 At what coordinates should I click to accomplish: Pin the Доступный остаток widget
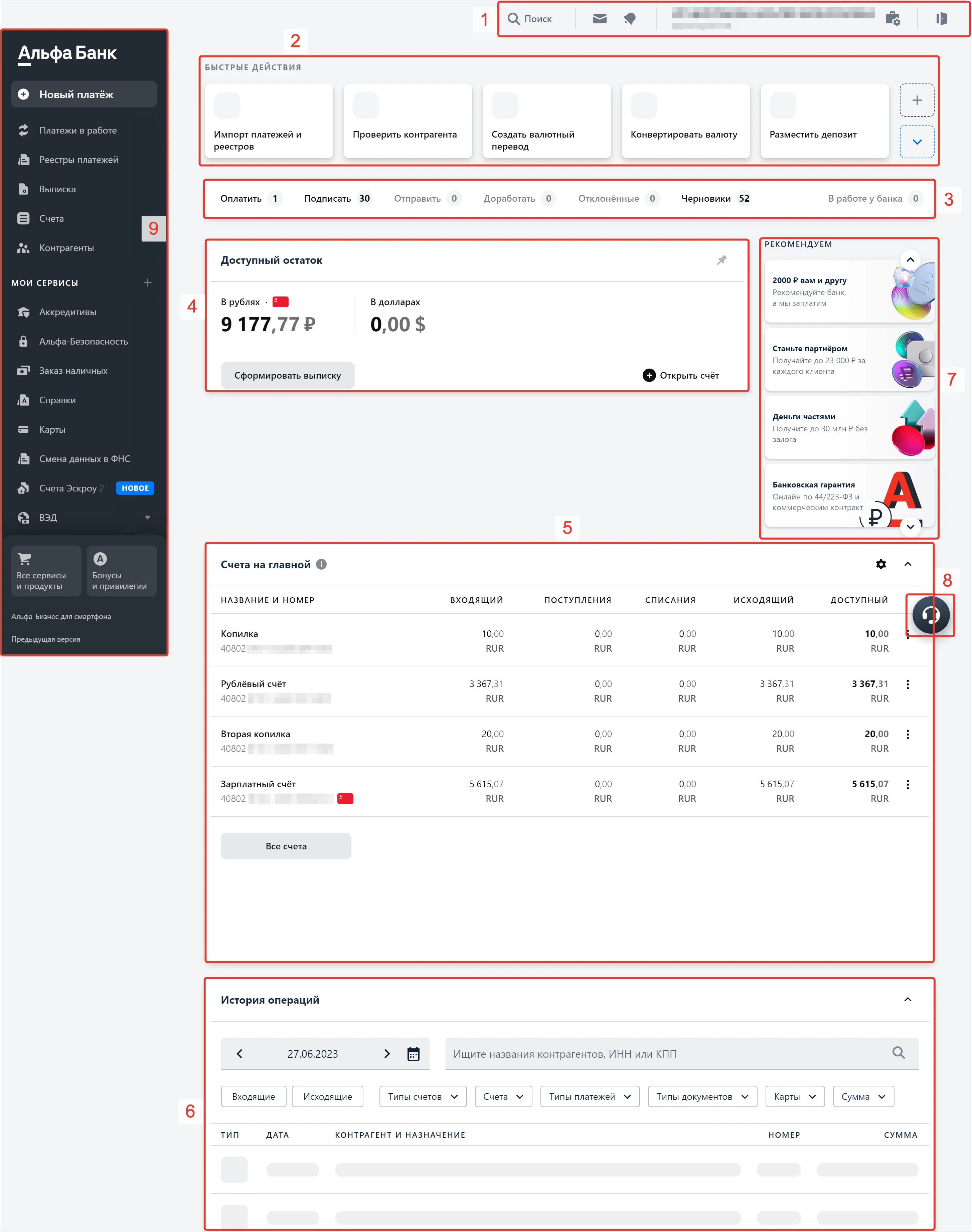(721, 260)
